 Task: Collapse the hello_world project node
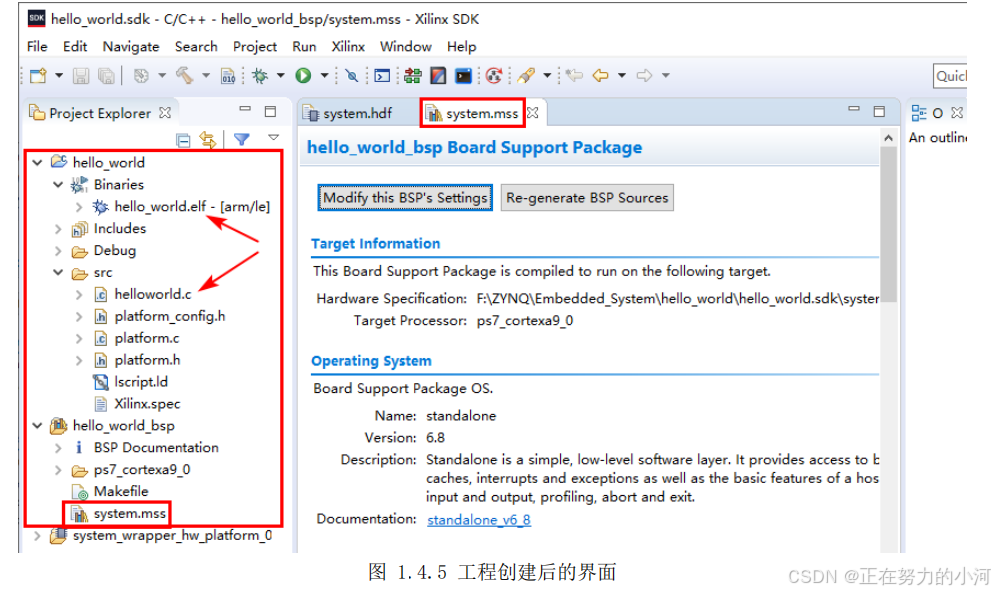tap(37, 162)
